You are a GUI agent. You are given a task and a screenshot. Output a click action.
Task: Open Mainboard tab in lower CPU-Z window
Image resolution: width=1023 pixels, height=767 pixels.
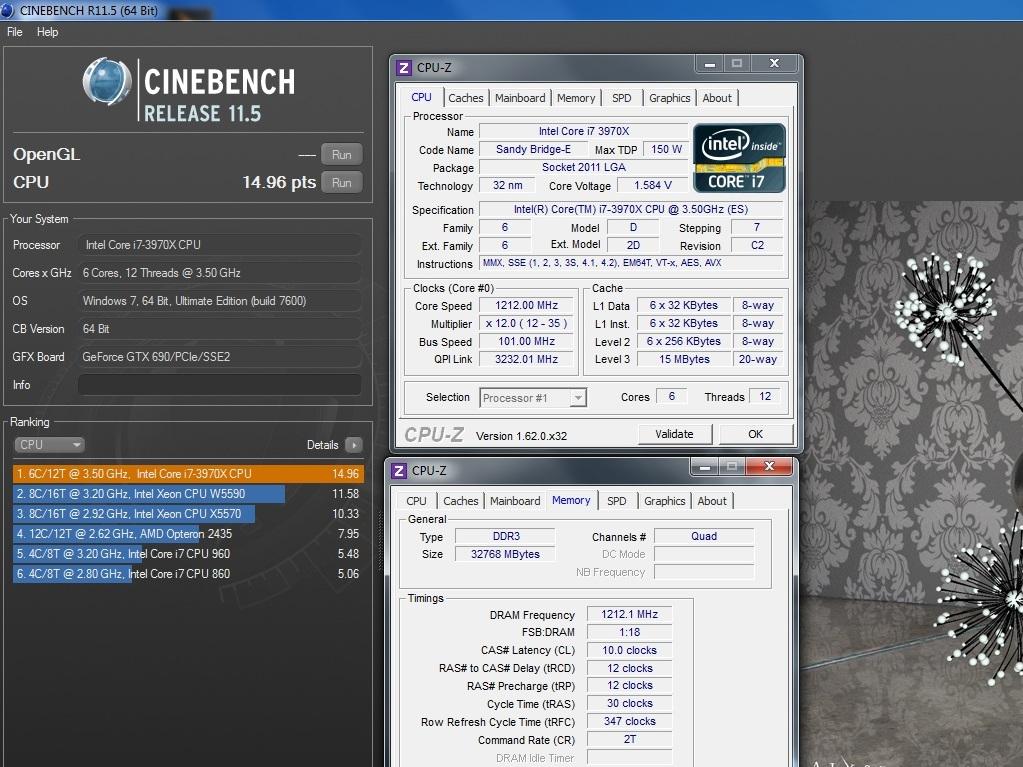(x=515, y=501)
